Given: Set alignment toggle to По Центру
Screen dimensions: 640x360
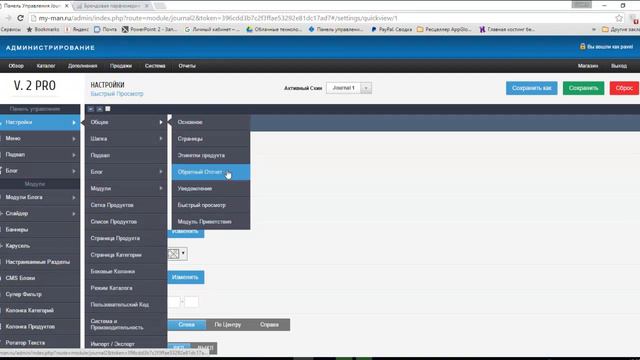Looking at the screenshot, I should [x=228, y=324].
